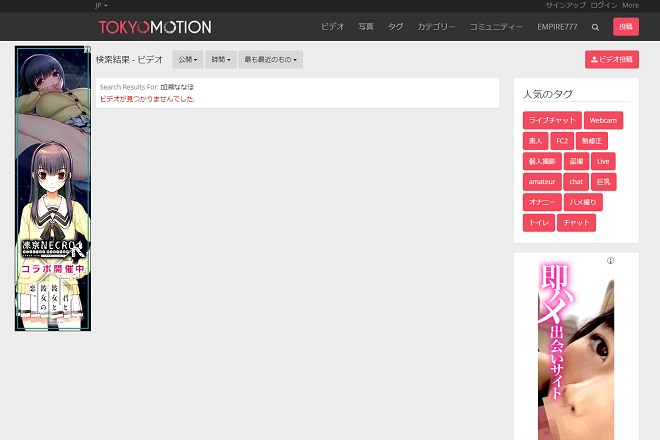Navigate to コミュニティー in navbar
660x440 pixels.
pos(497,27)
